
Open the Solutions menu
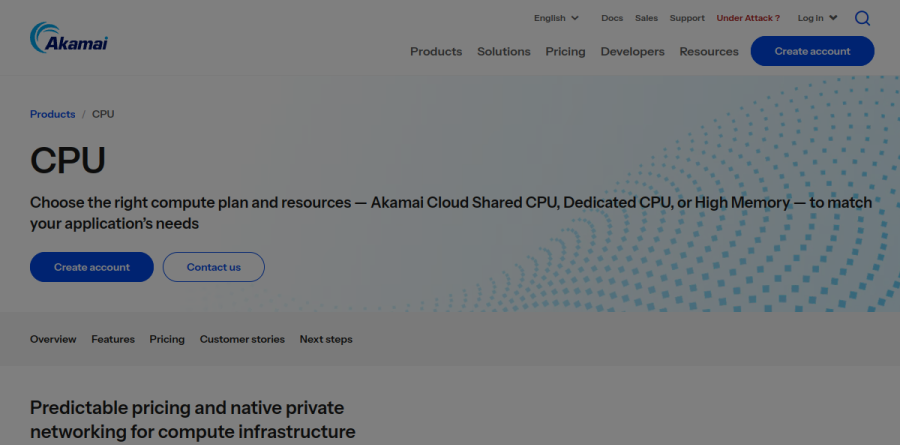(504, 52)
